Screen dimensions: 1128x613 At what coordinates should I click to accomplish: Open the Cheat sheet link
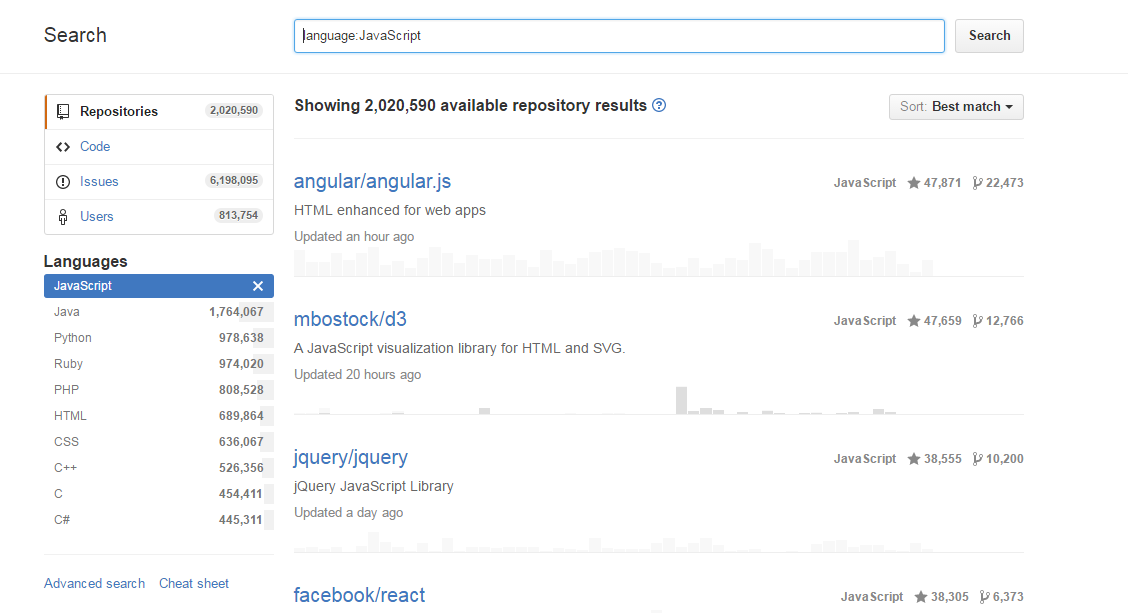click(194, 584)
